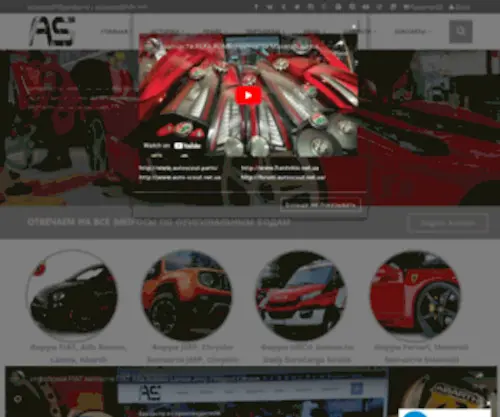Click the AS site logo
Viewport: 500px width, 417px height.
(52, 31)
